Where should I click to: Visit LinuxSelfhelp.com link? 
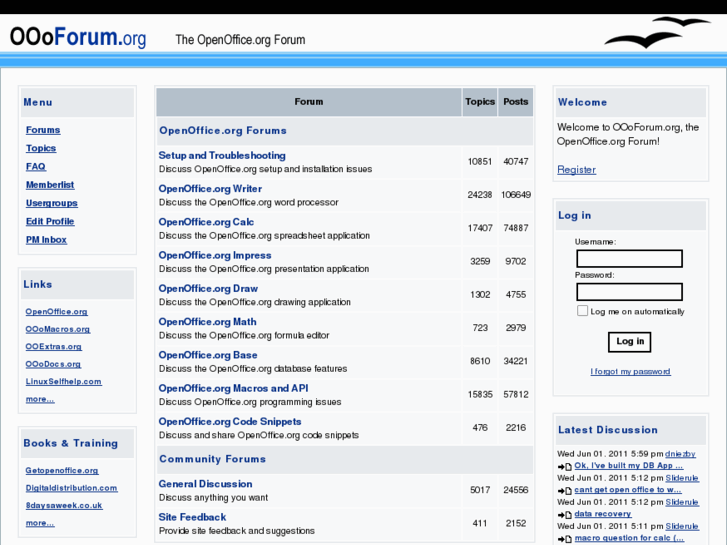pos(64,382)
